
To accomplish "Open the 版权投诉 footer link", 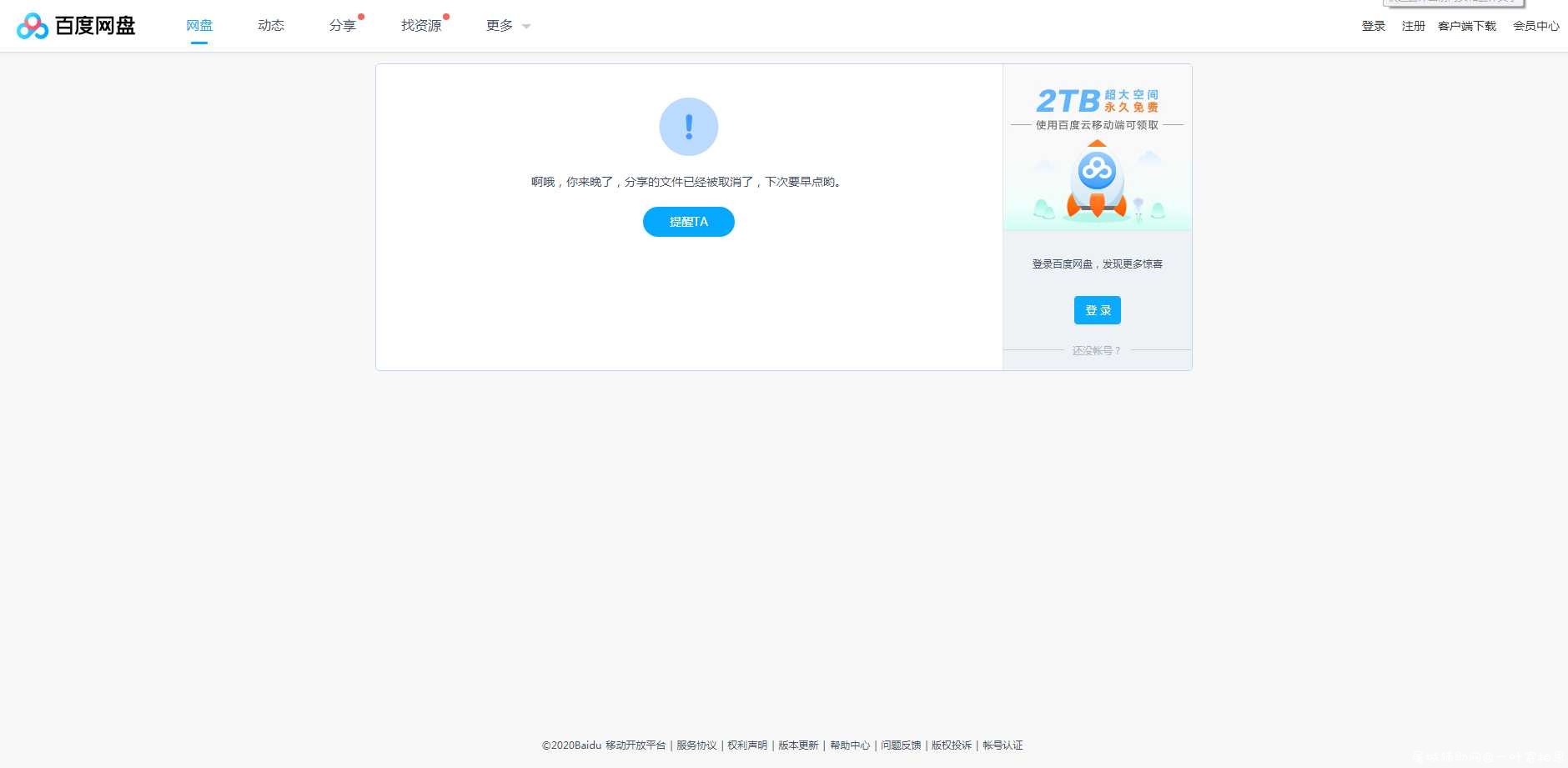I will (x=952, y=745).
